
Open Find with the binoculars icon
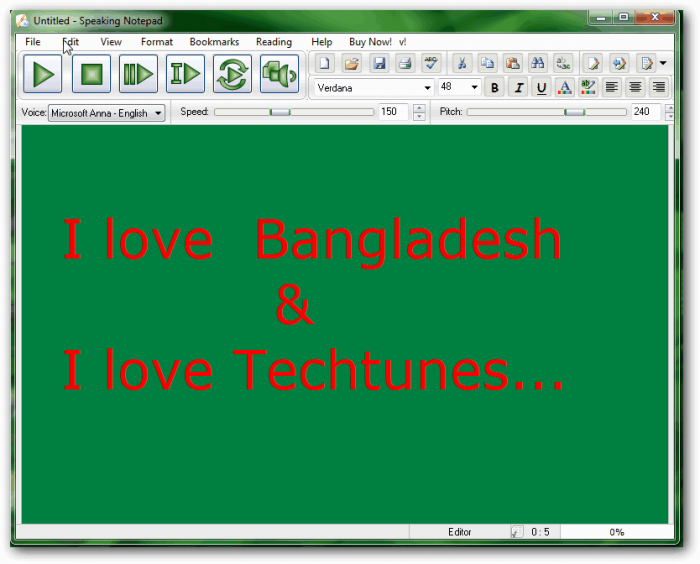538,63
